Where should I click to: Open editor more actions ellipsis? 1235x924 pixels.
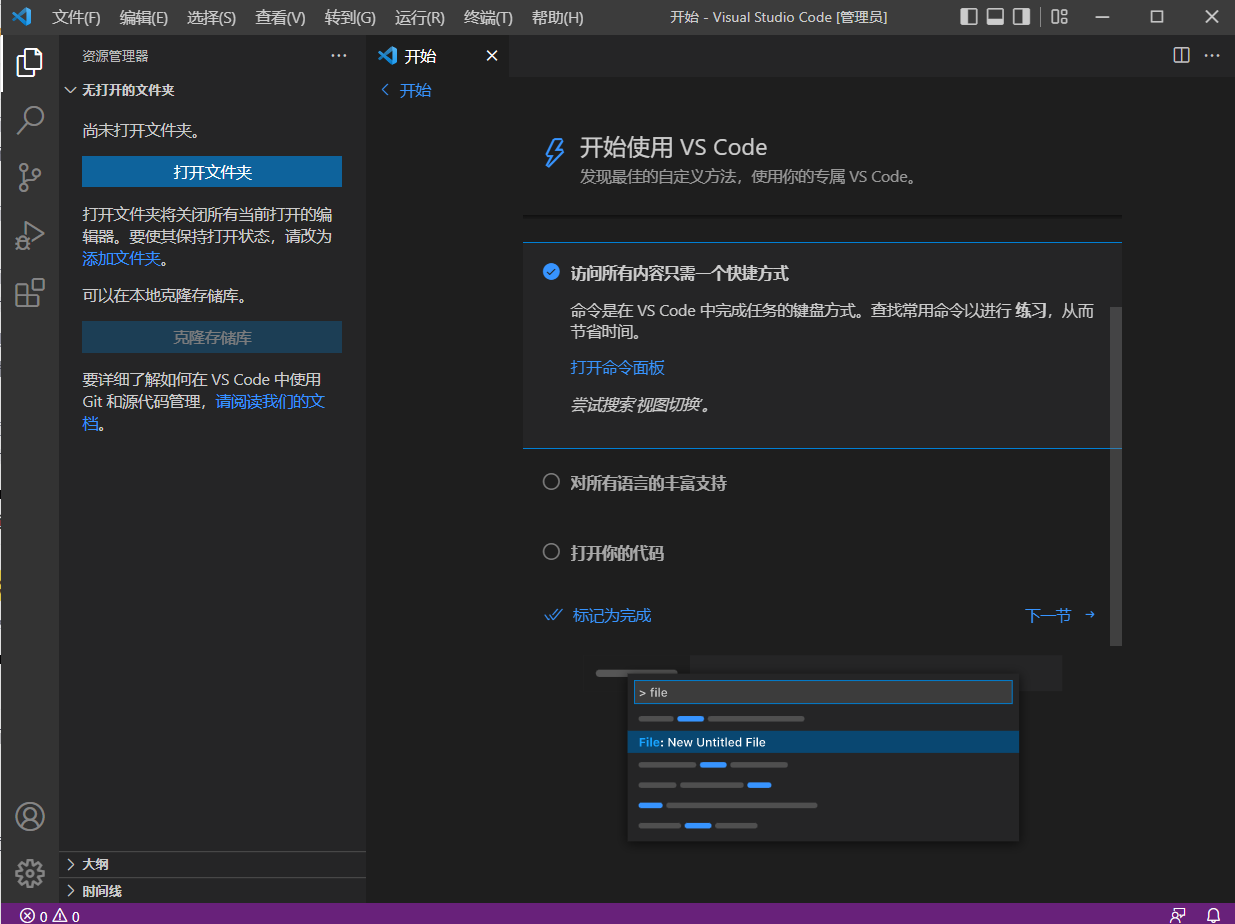1212,56
